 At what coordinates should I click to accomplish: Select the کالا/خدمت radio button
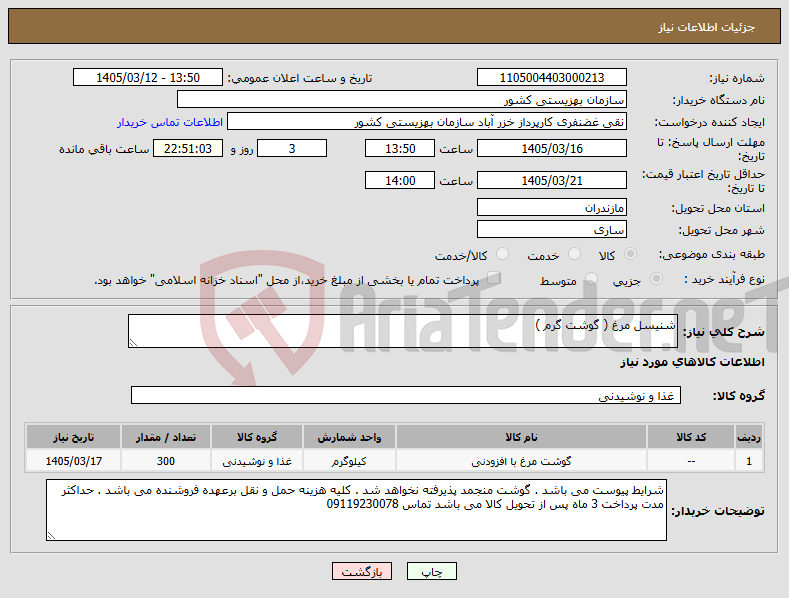click(502, 254)
